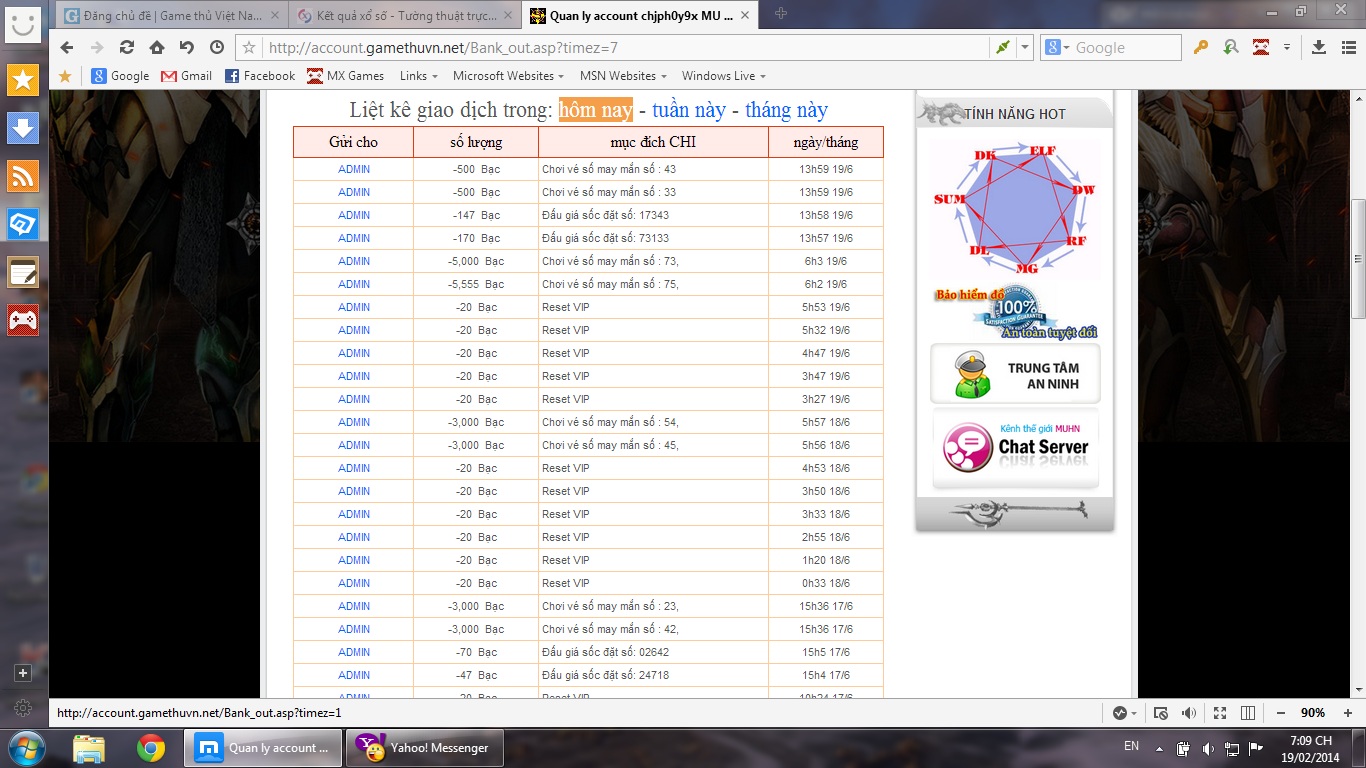
Task: Open the Maxthon smiley main menu
Action: 23,23
